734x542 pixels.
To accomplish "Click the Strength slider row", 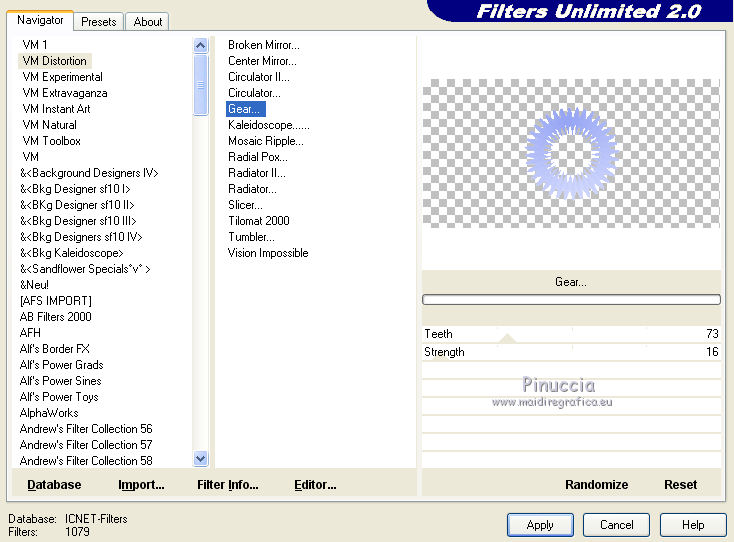I will pyautogui.click(x=571, y=352).
